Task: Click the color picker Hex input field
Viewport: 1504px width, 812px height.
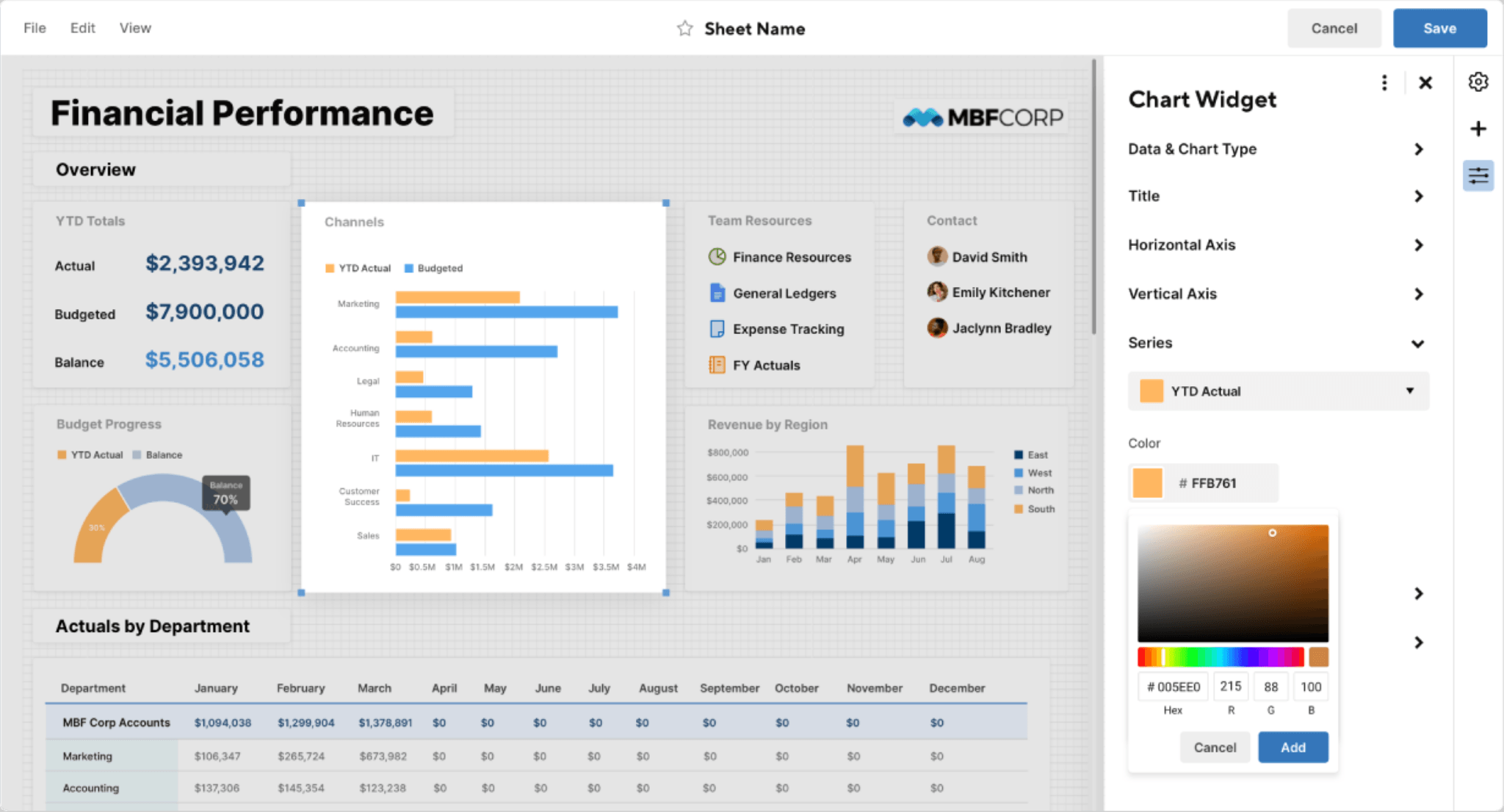Action: pyautogui.click(x=1173, y=687)
